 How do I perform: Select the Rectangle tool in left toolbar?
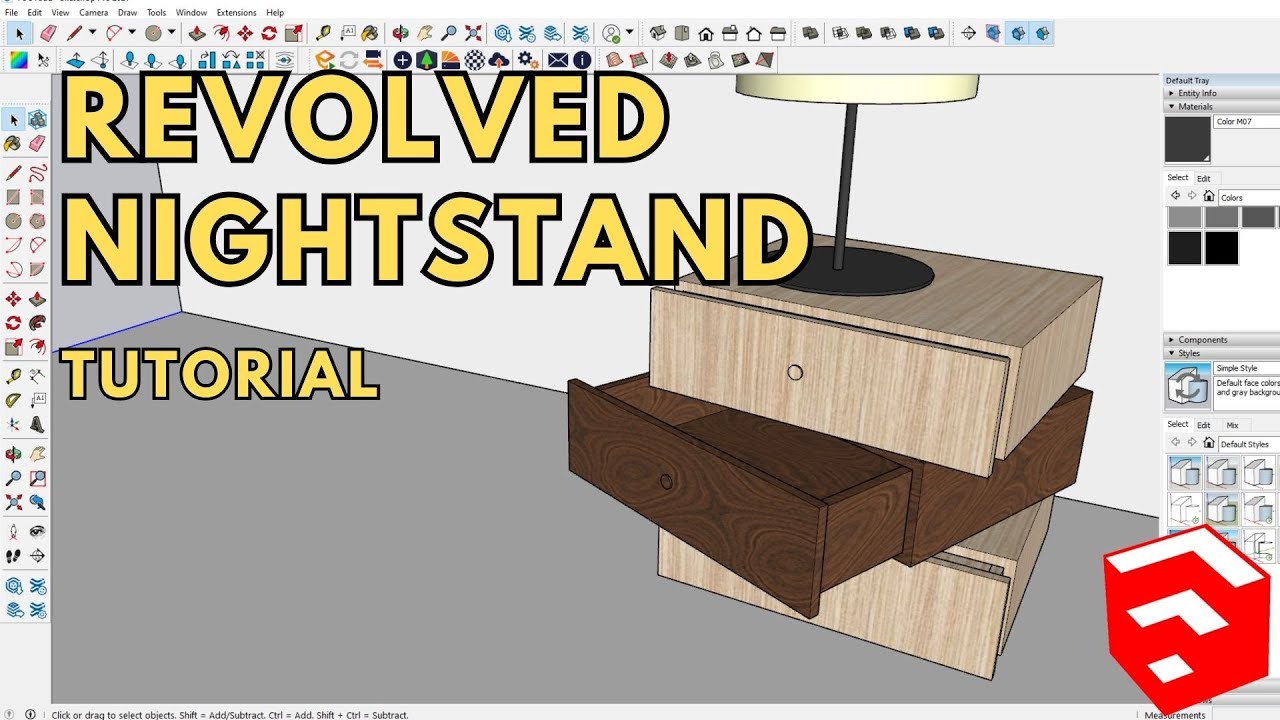(13, 197)
